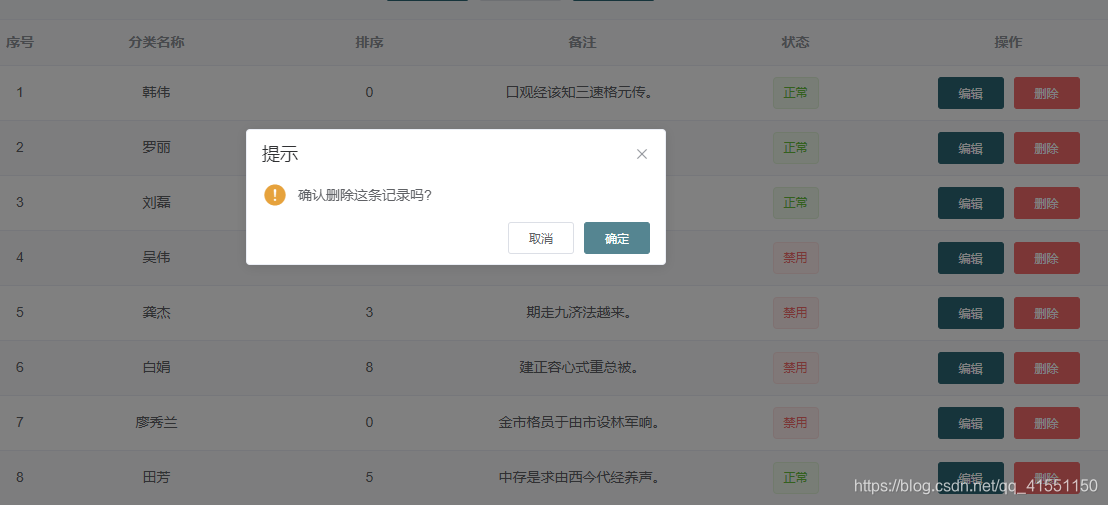The height and width of the screenshot is (505, 1108).
Task: Click 删除 button for row 罗丽
Action: pos(1047,148)
